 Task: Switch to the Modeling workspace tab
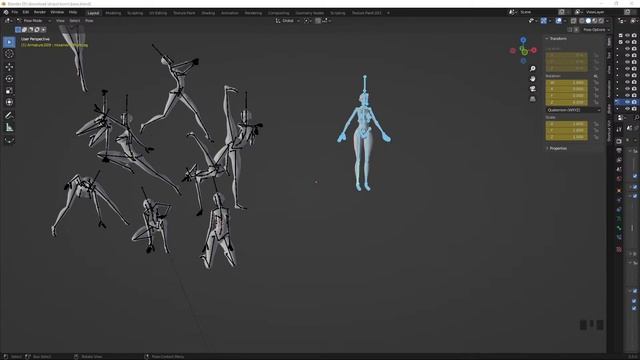click(x=113, y=13)
